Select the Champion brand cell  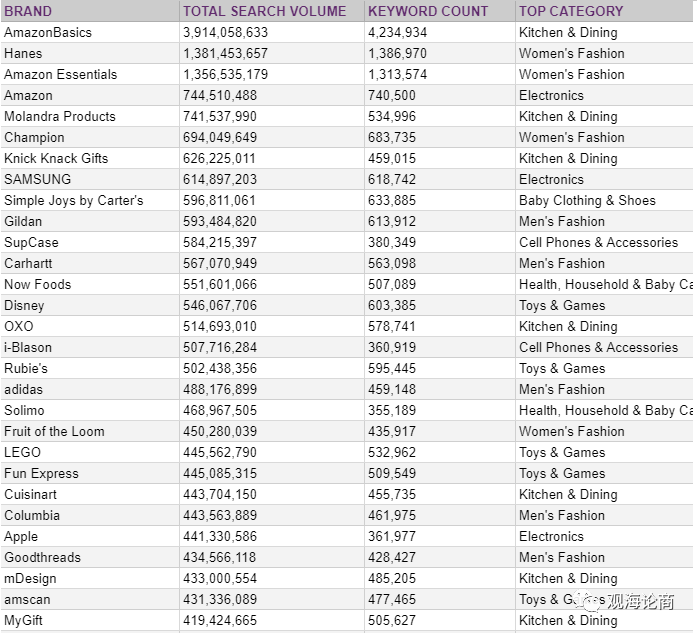tap(90, 137)
